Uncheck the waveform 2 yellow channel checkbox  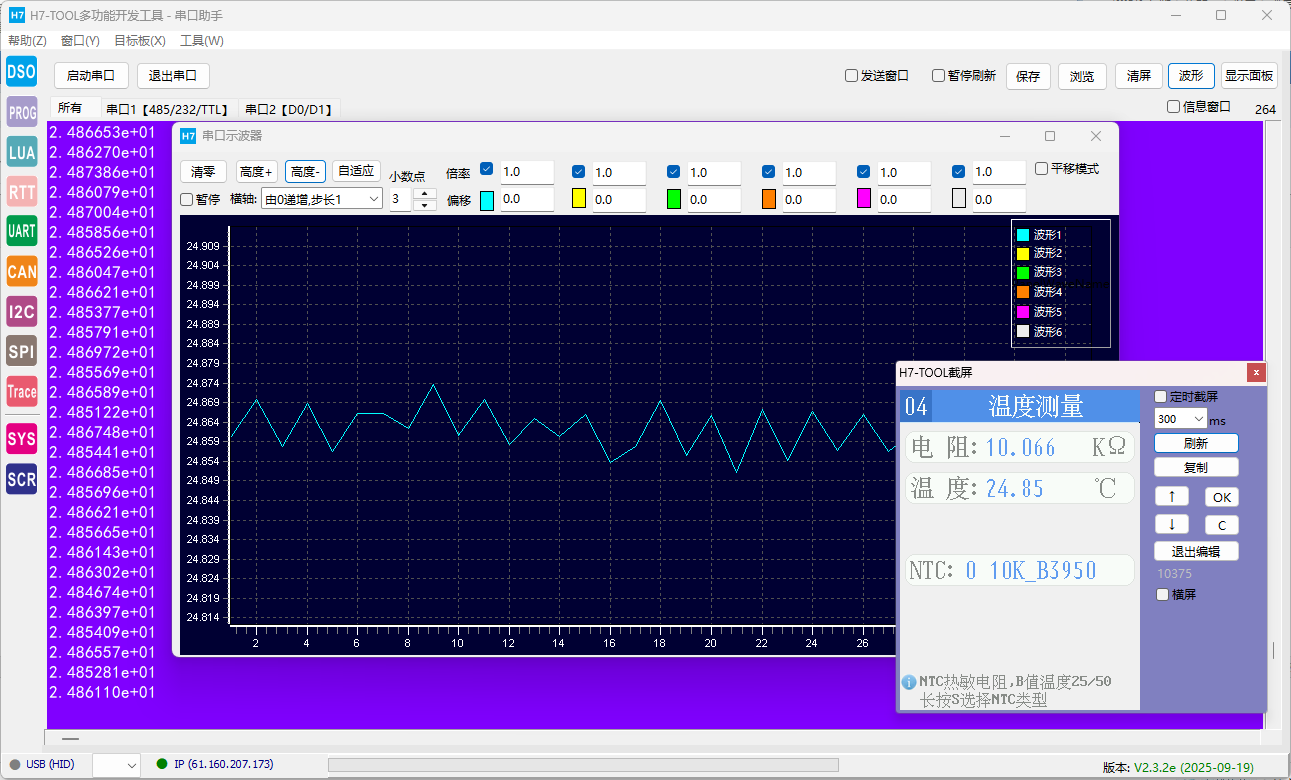coord(578,170)
